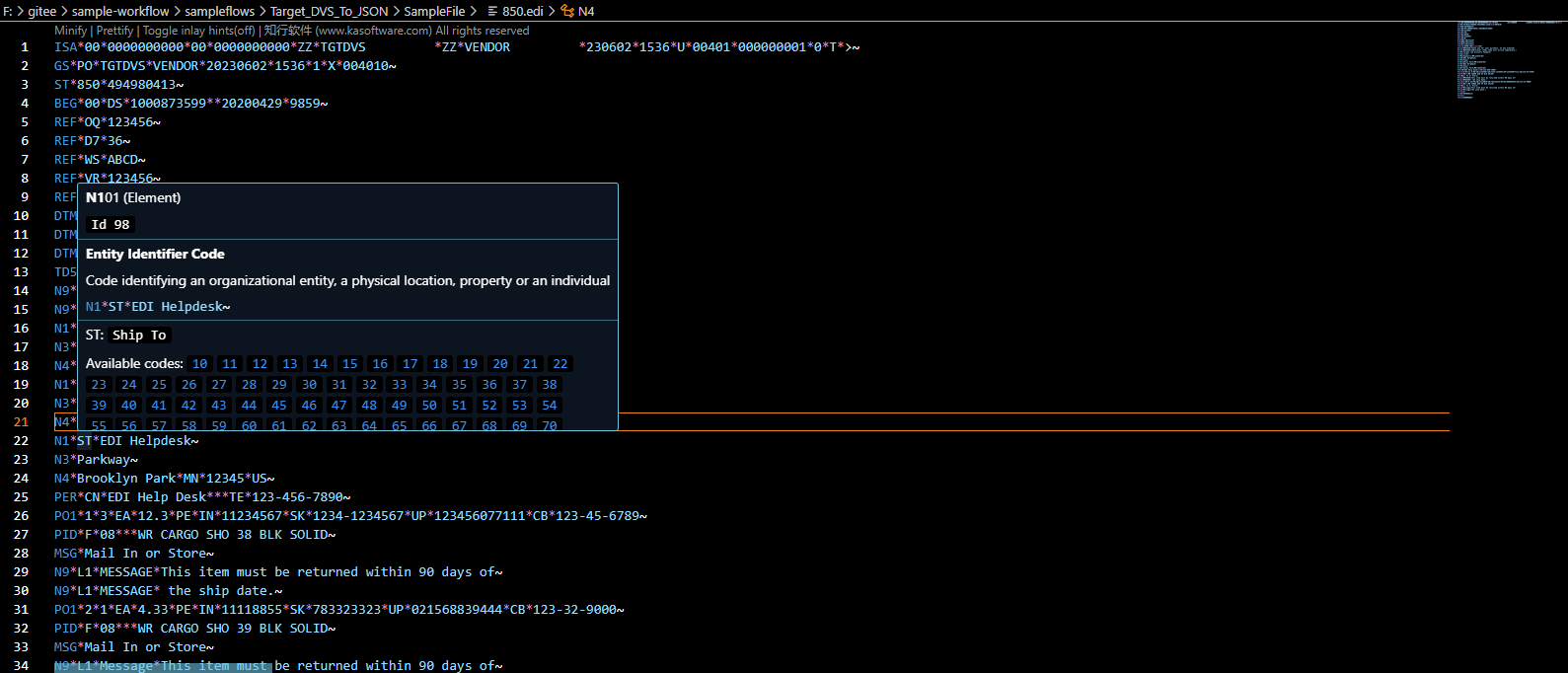Click the BEG*00*DS*1000873599 line

pyautogui.click(x=191, y=104)
